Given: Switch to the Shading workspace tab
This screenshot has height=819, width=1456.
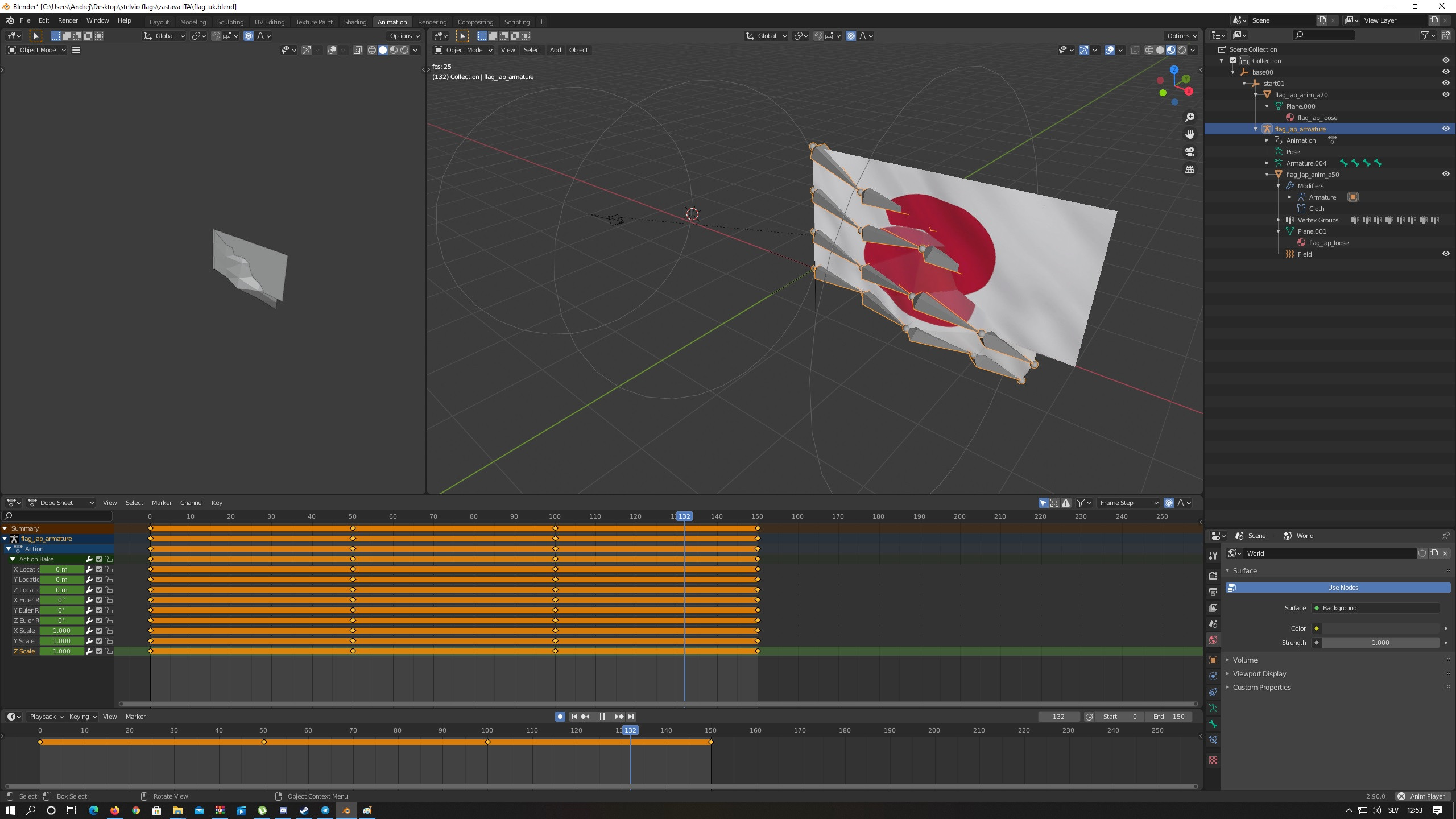Looking at the screenshot, I should click(355, 22).
